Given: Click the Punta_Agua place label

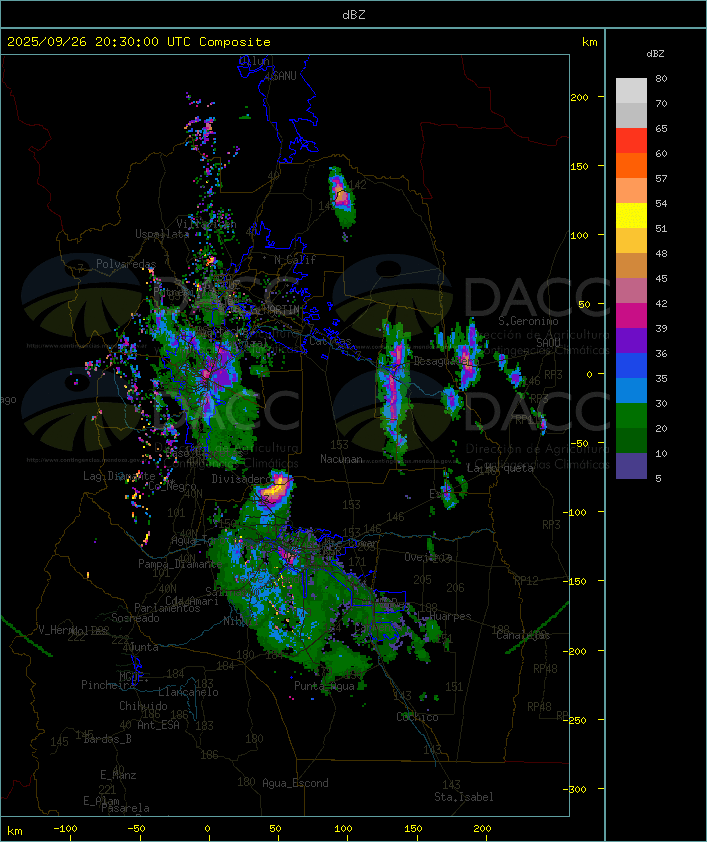Looking at the screenshot, I should [324, 686].
